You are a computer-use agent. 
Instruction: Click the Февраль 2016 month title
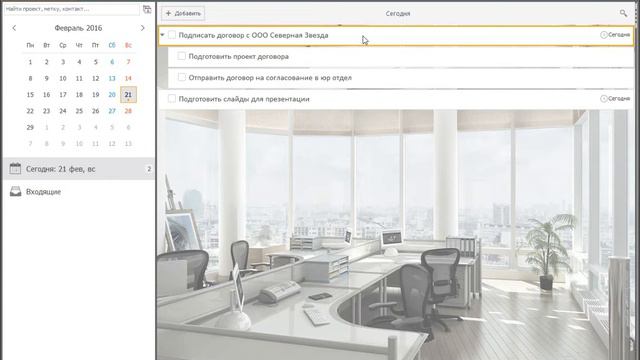78,28
